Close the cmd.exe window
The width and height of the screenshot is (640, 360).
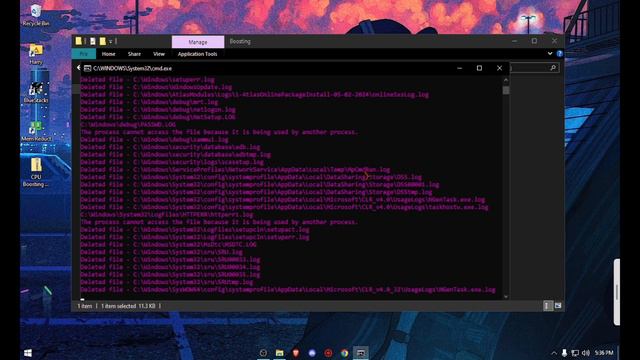[x=499, y=68]
